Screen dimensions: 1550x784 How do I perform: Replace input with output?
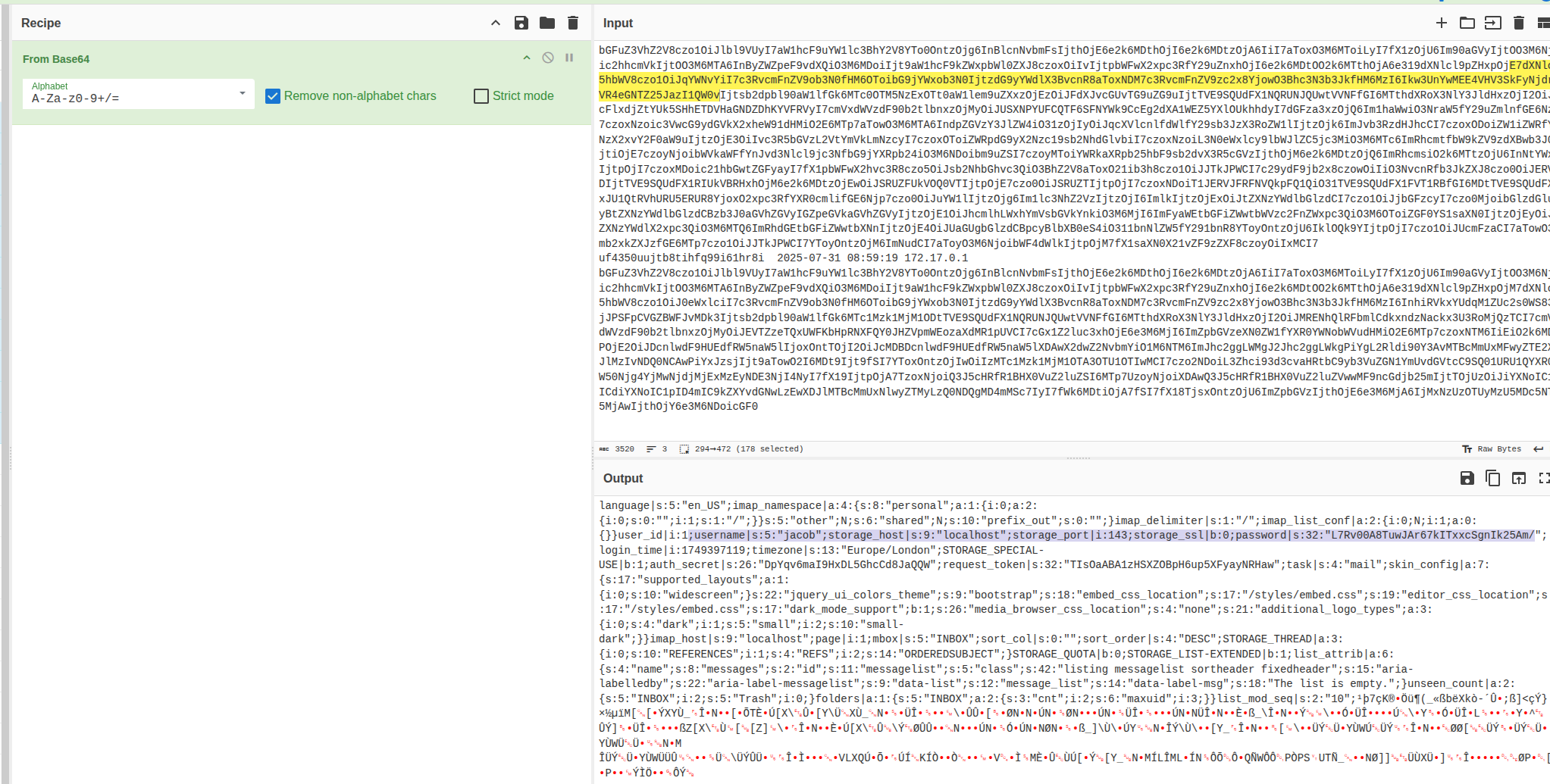pyautogui.click(x=1519, y=478)
